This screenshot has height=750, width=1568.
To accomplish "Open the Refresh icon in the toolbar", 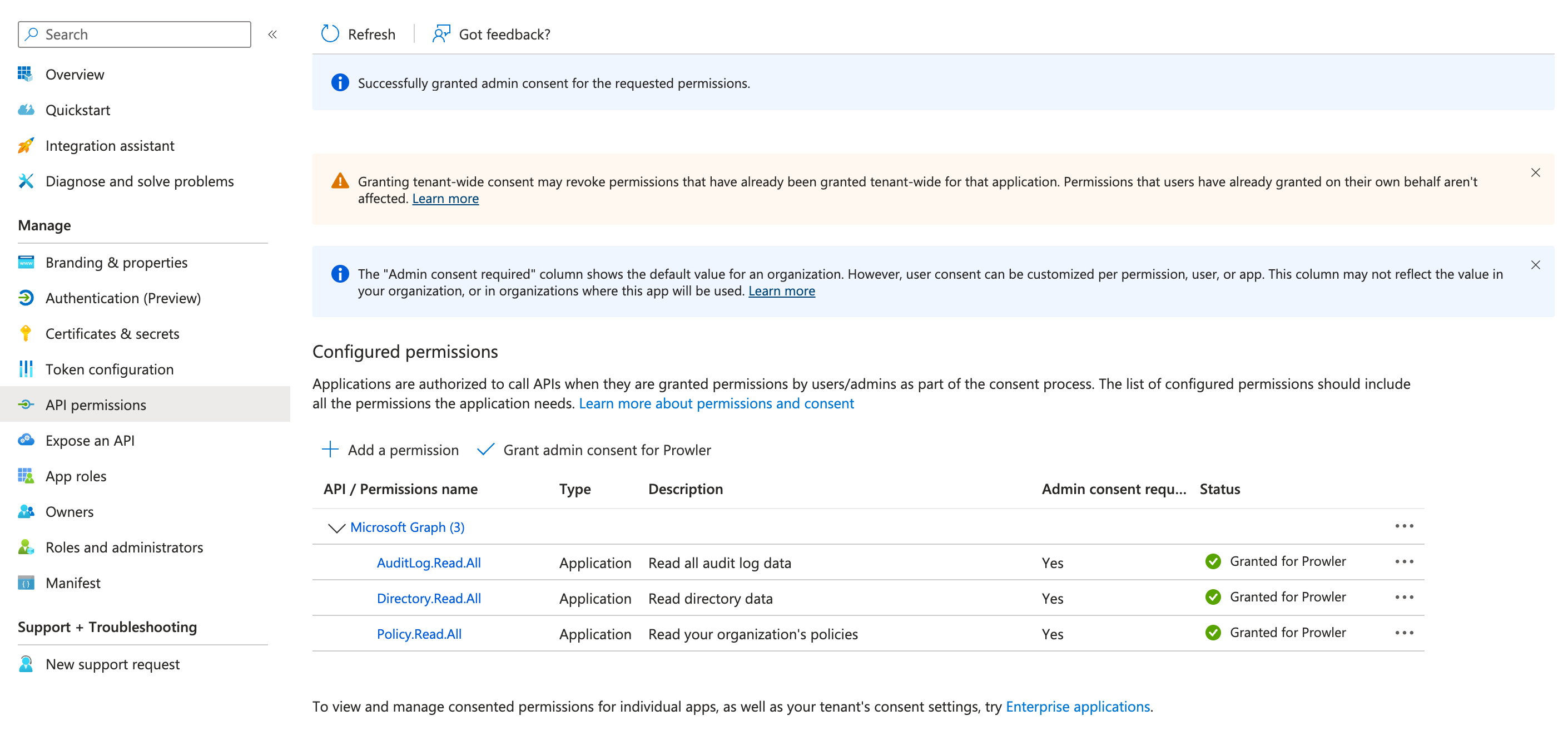I will [x=329, y=33].
